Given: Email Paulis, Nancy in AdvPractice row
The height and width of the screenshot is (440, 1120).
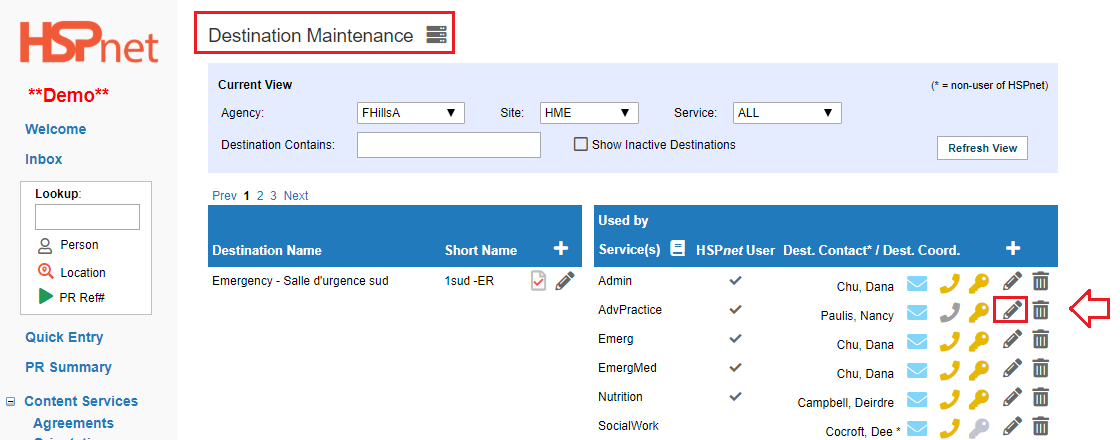Looking at the screenshot, I should pos(916,313).
